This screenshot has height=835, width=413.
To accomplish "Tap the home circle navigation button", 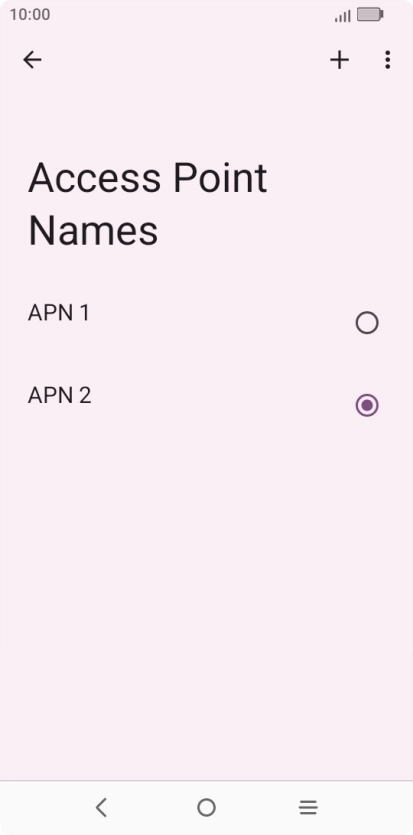I will 206,807.
